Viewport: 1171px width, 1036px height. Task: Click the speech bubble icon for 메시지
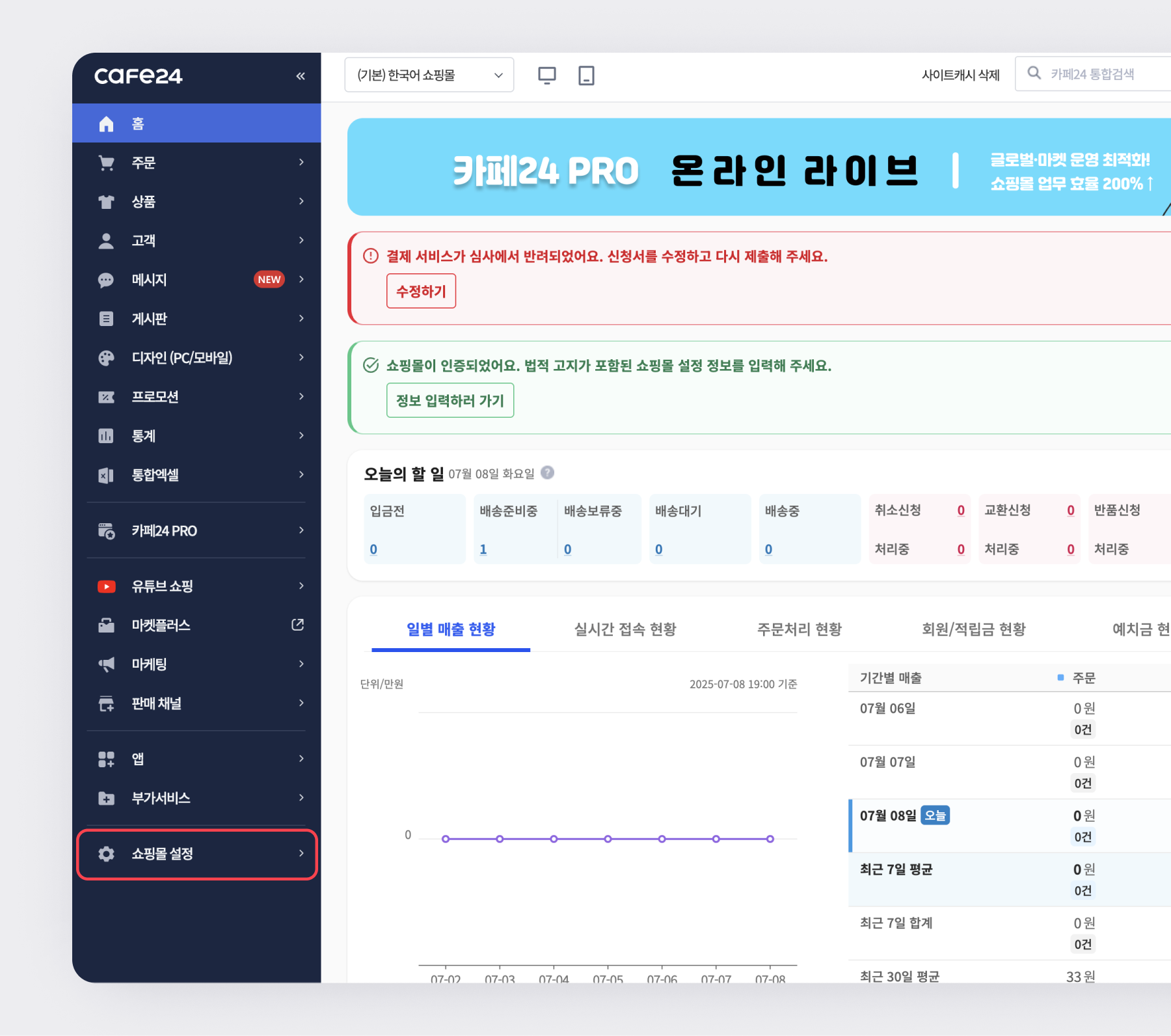pyautogui.click(x=106, y=280)
